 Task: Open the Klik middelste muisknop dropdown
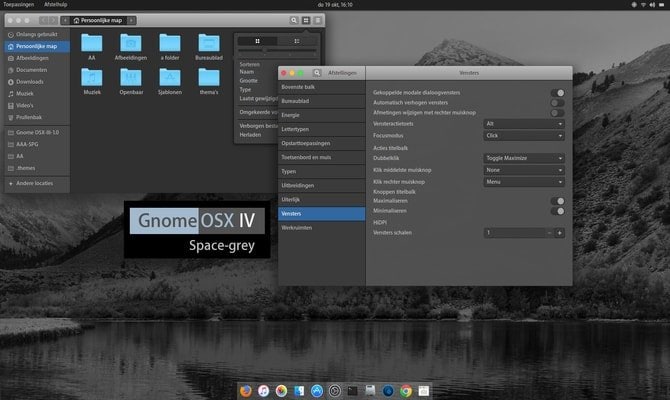pos(524,170)
